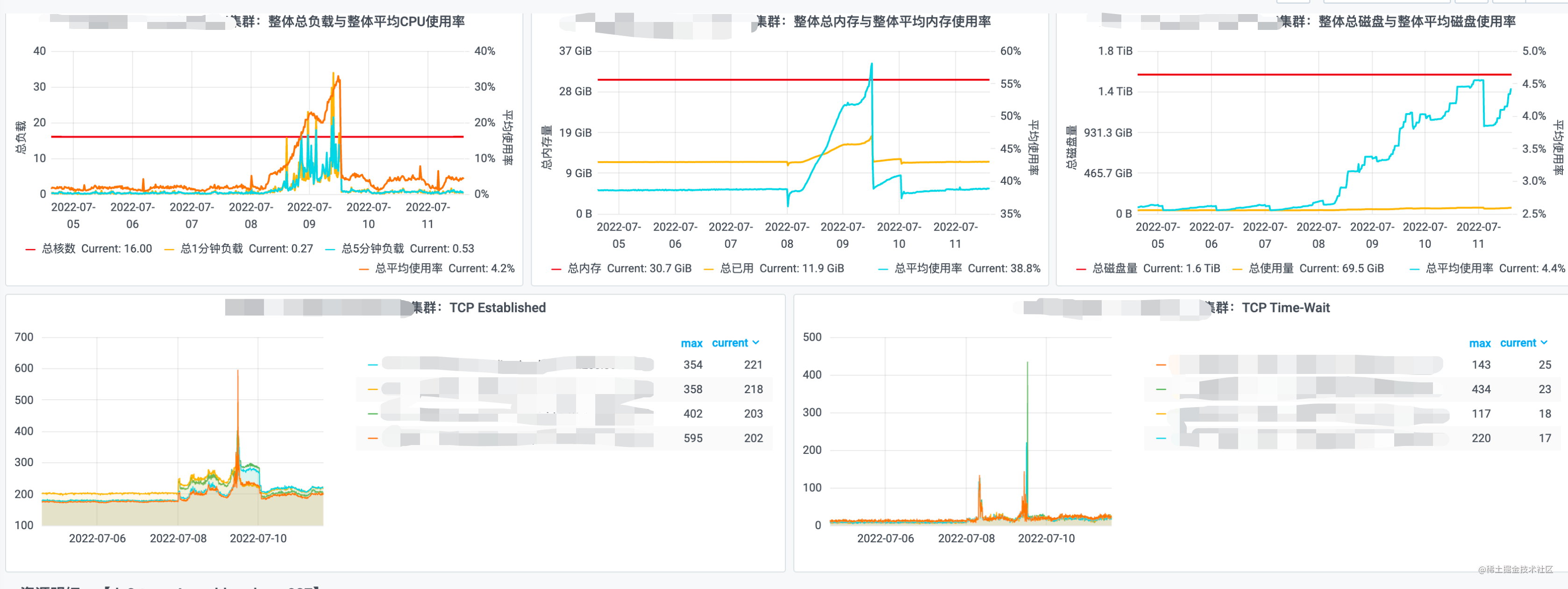Select TCP Time-Wait legend row with current 23
Viewport: 1568px width, 589px height.
coord(1353,389)
